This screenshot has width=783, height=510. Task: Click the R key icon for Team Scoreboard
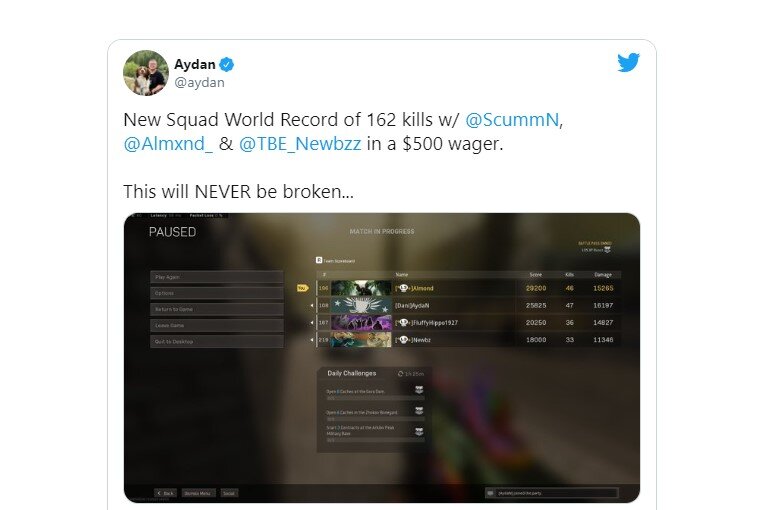[319, 260]
